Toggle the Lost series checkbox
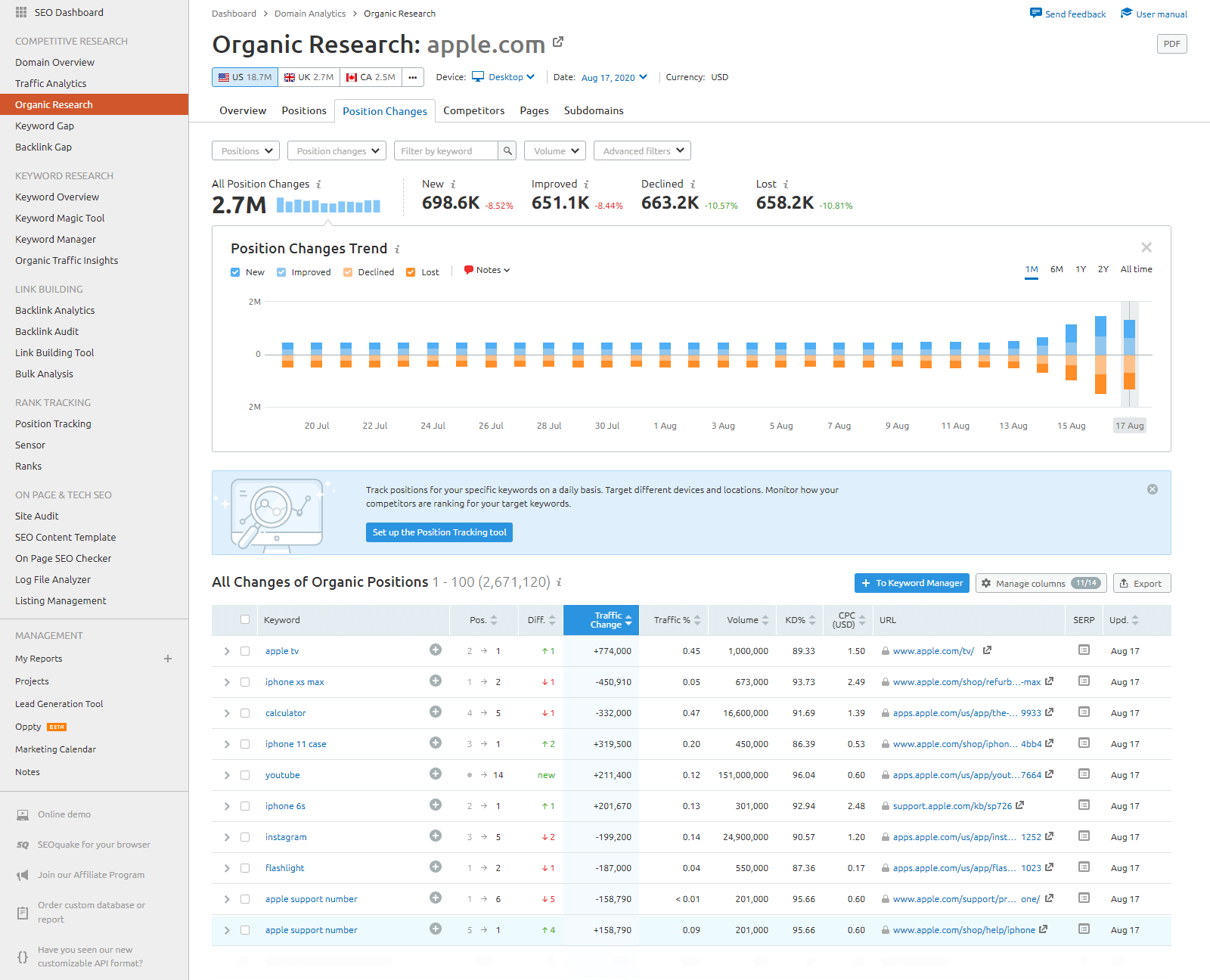This screenshot has height=980, width=1210. pos(411,272)
